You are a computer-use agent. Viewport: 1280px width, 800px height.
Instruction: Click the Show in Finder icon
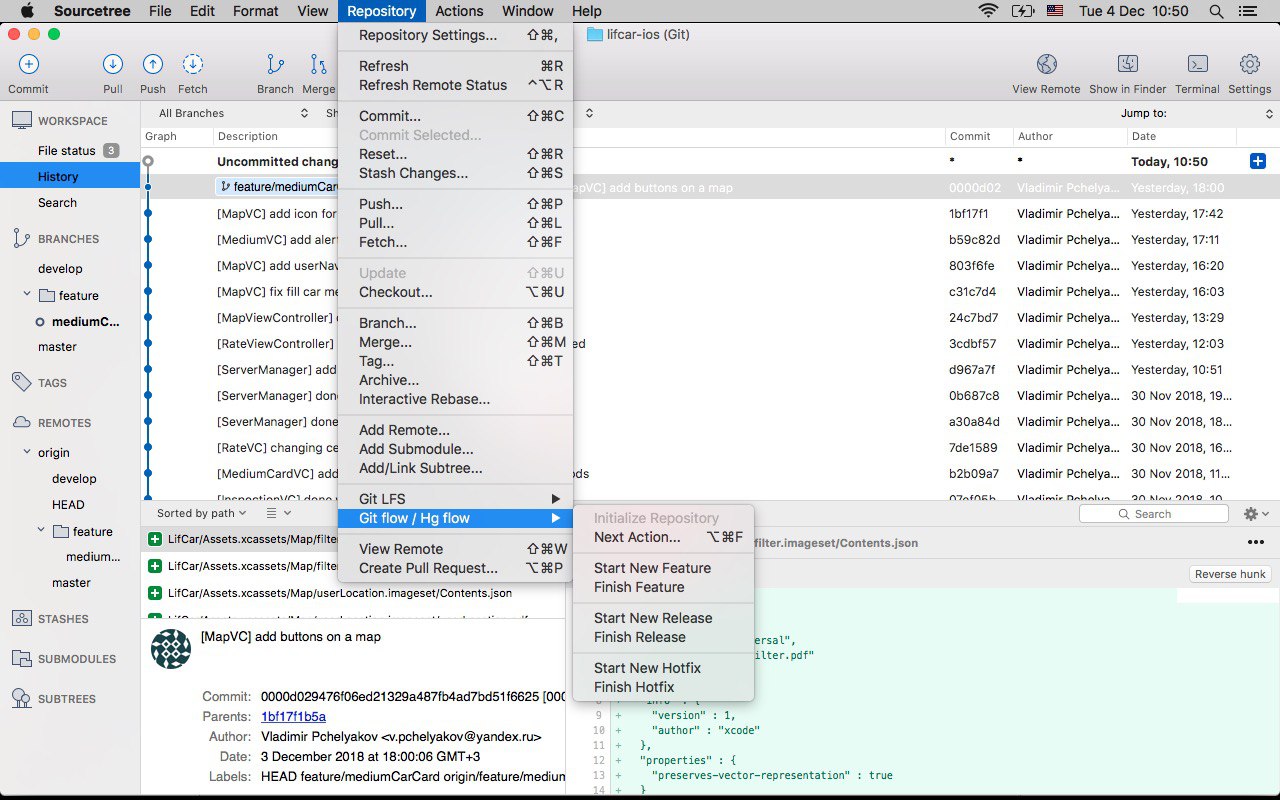[1127, 64]
